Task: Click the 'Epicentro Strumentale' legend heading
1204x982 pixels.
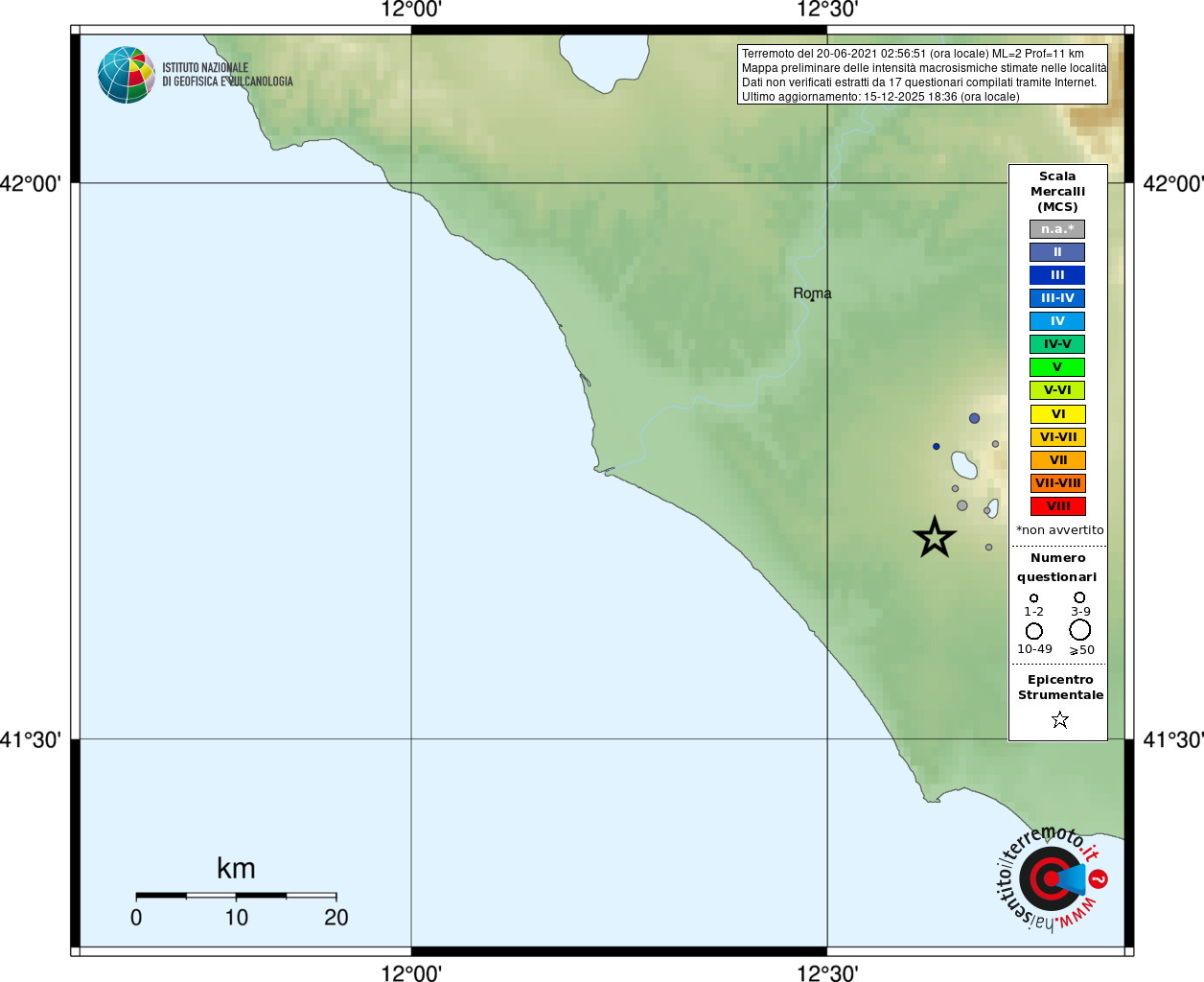Action: (x=1060, y=688)
